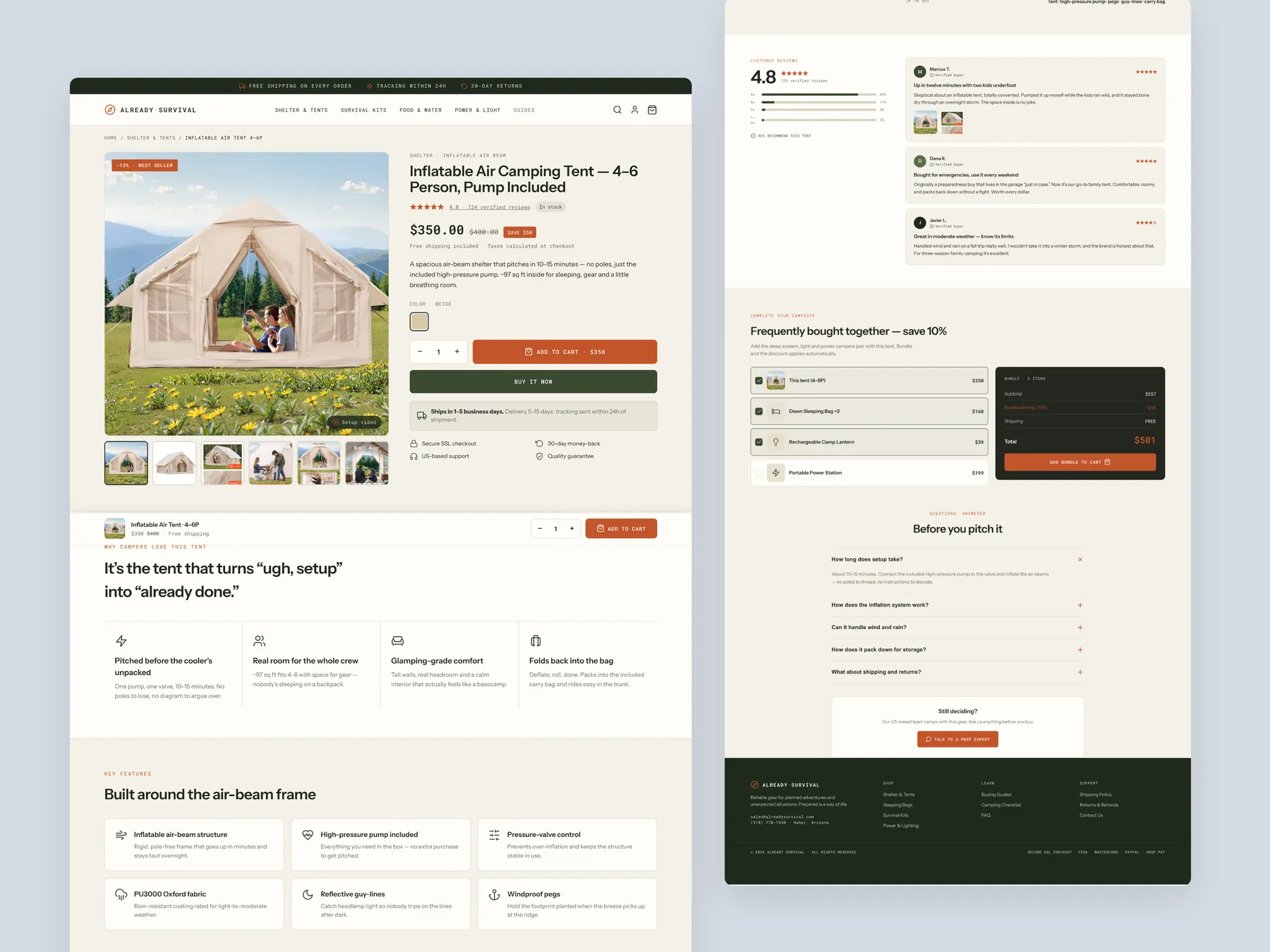Expand How does the inflation system work

pyautogui.click(x=957, y=605)
